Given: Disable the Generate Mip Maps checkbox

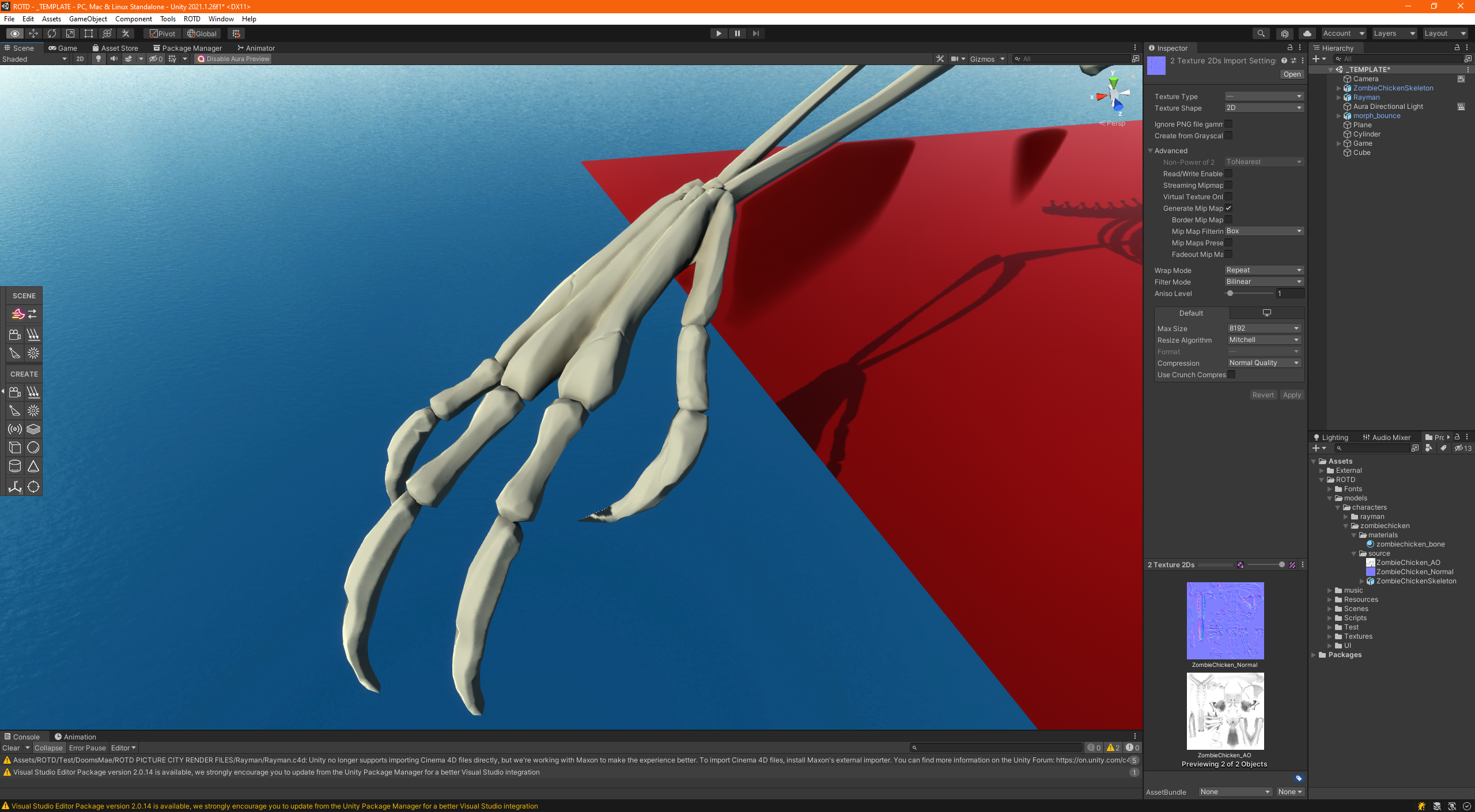Looking at the screenshot, I should point(1228,208).
